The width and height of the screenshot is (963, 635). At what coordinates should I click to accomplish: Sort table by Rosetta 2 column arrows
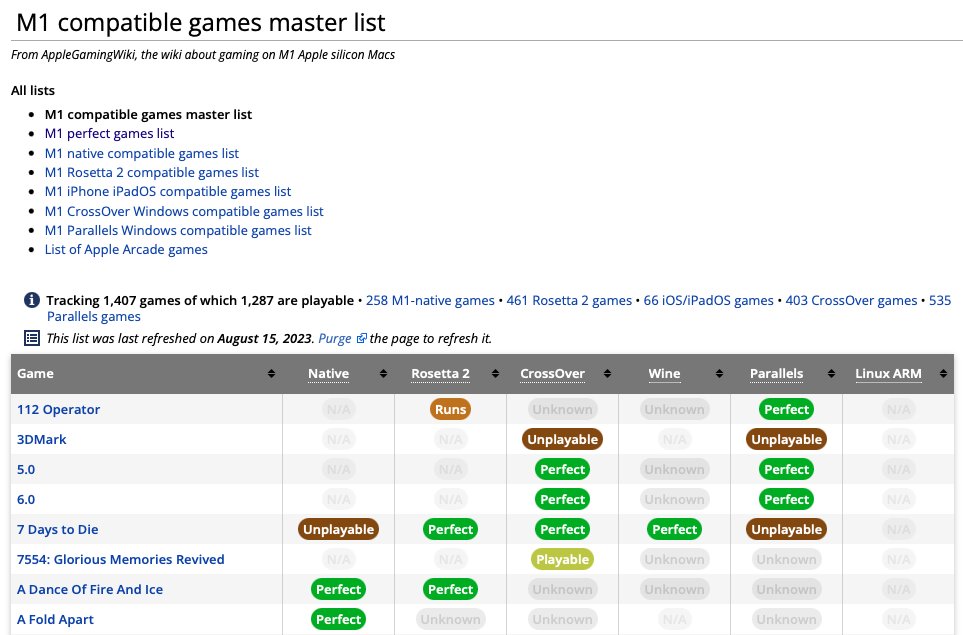495,374
